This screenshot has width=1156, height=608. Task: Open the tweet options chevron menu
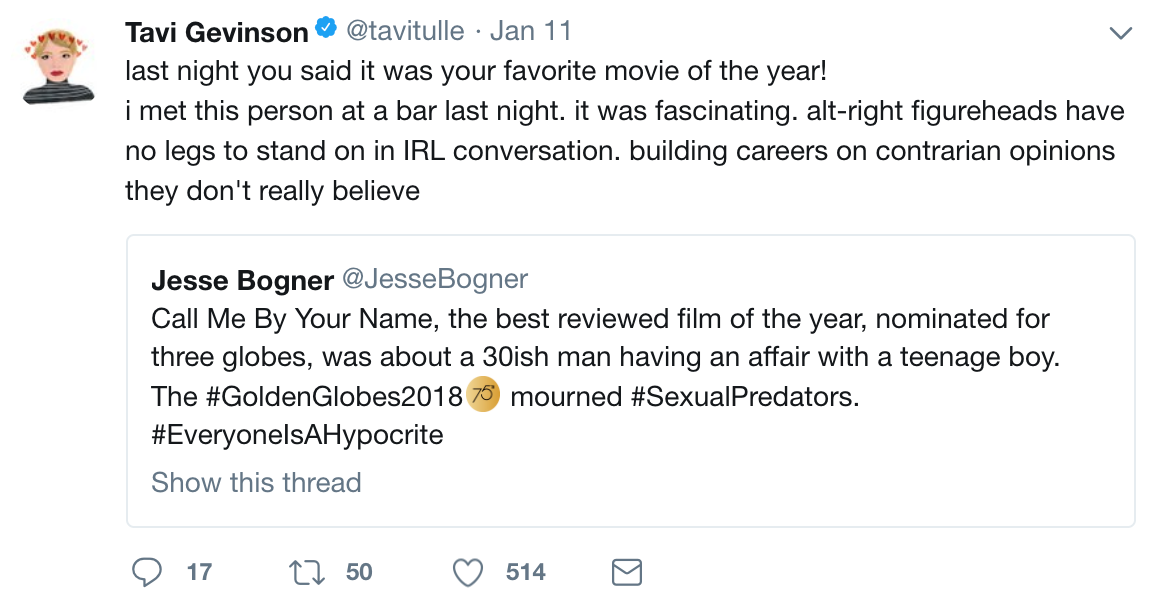click(x=1121, y=33)
